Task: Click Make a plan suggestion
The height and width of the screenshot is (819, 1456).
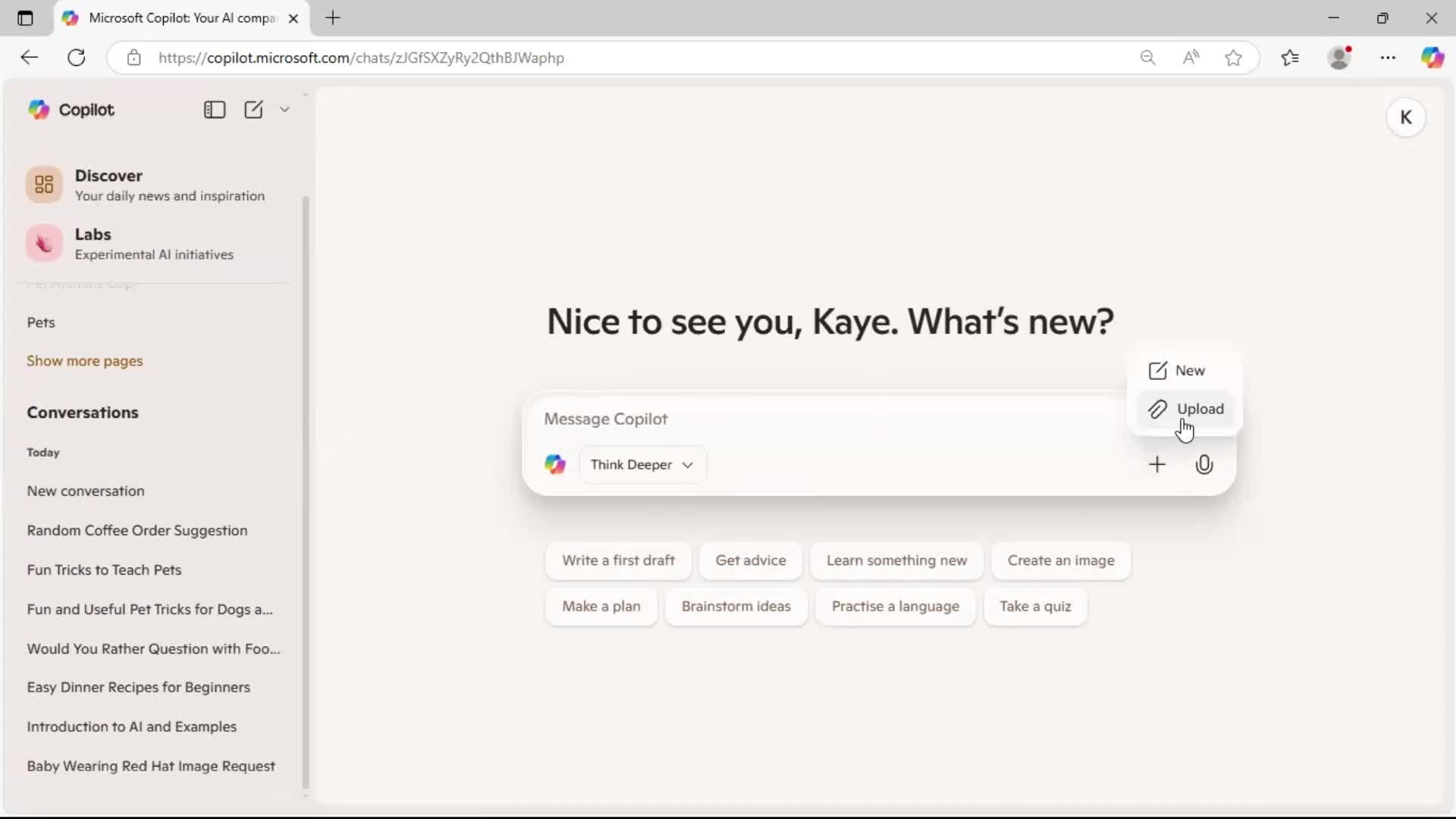Action: click(601, 607)
